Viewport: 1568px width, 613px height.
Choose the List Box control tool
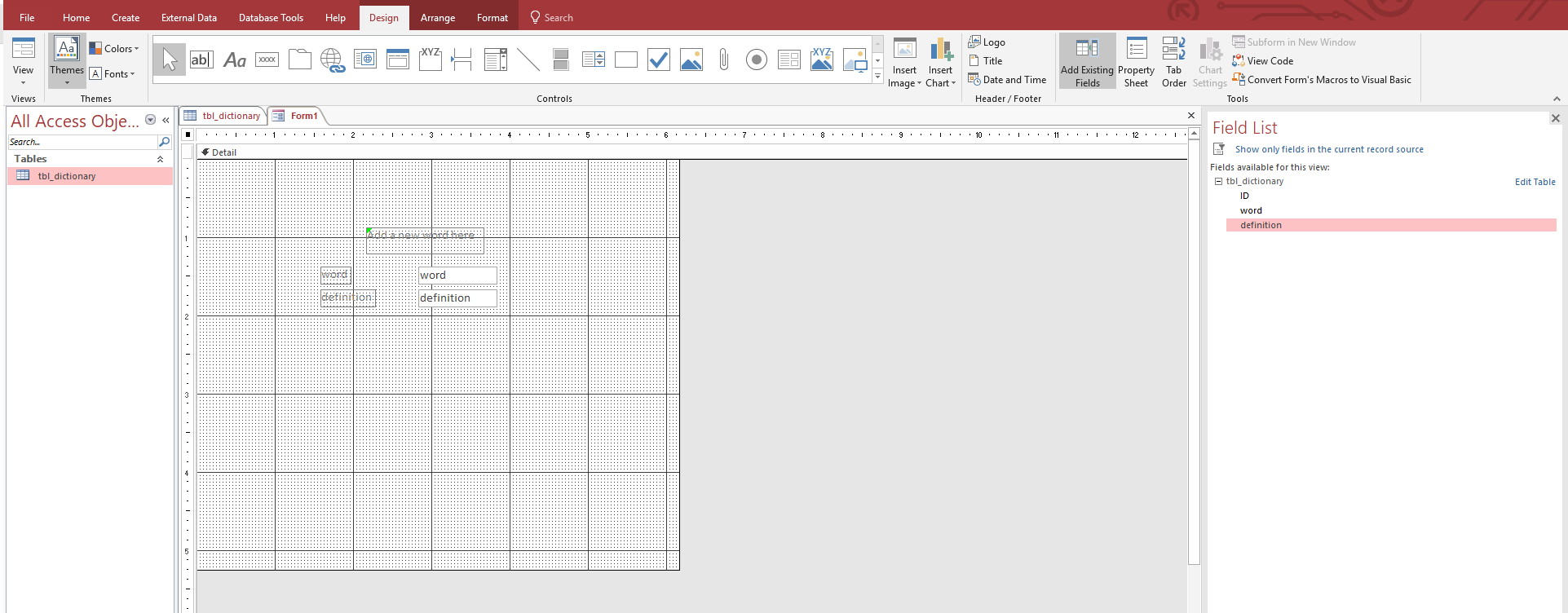(594, 60)
